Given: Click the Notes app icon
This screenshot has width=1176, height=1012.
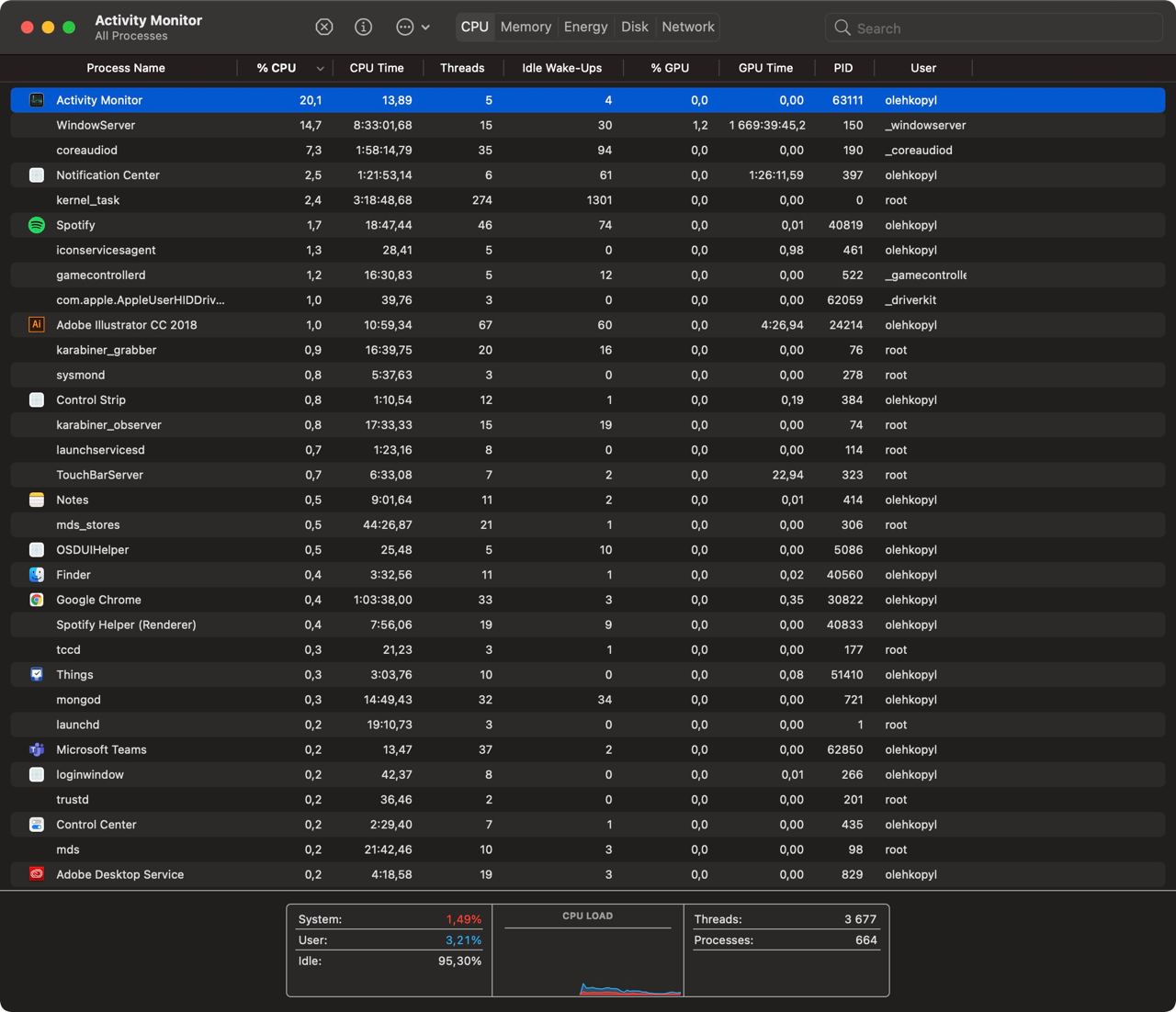Looking at the screenshot, I should point(37,500).
